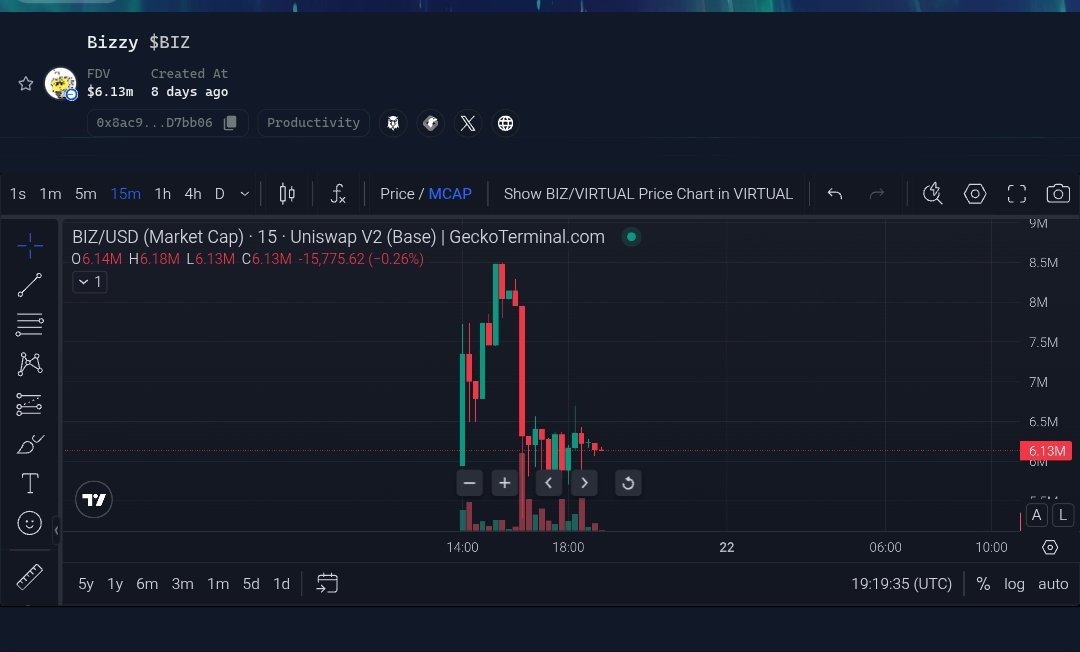Select the Text annotation tool
The image size is (1080, 652).
(30, 482)
